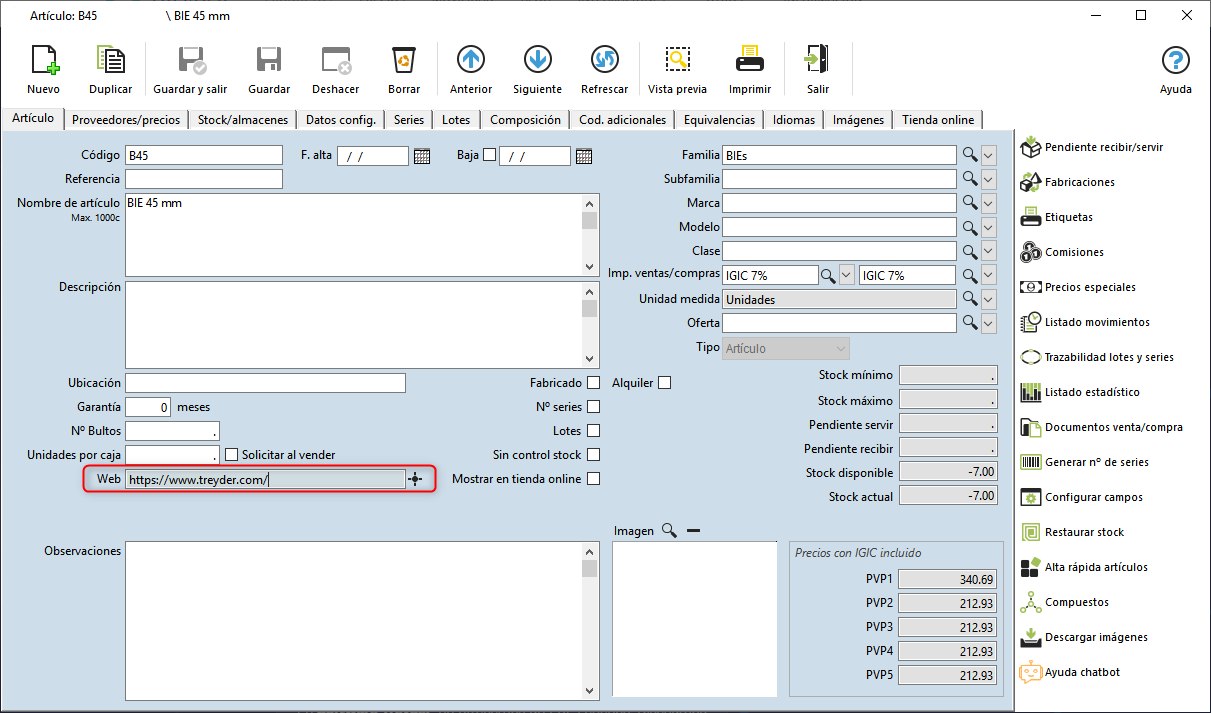
Task: Open the Baja date calendar picker
Action: tap(584, 155)
